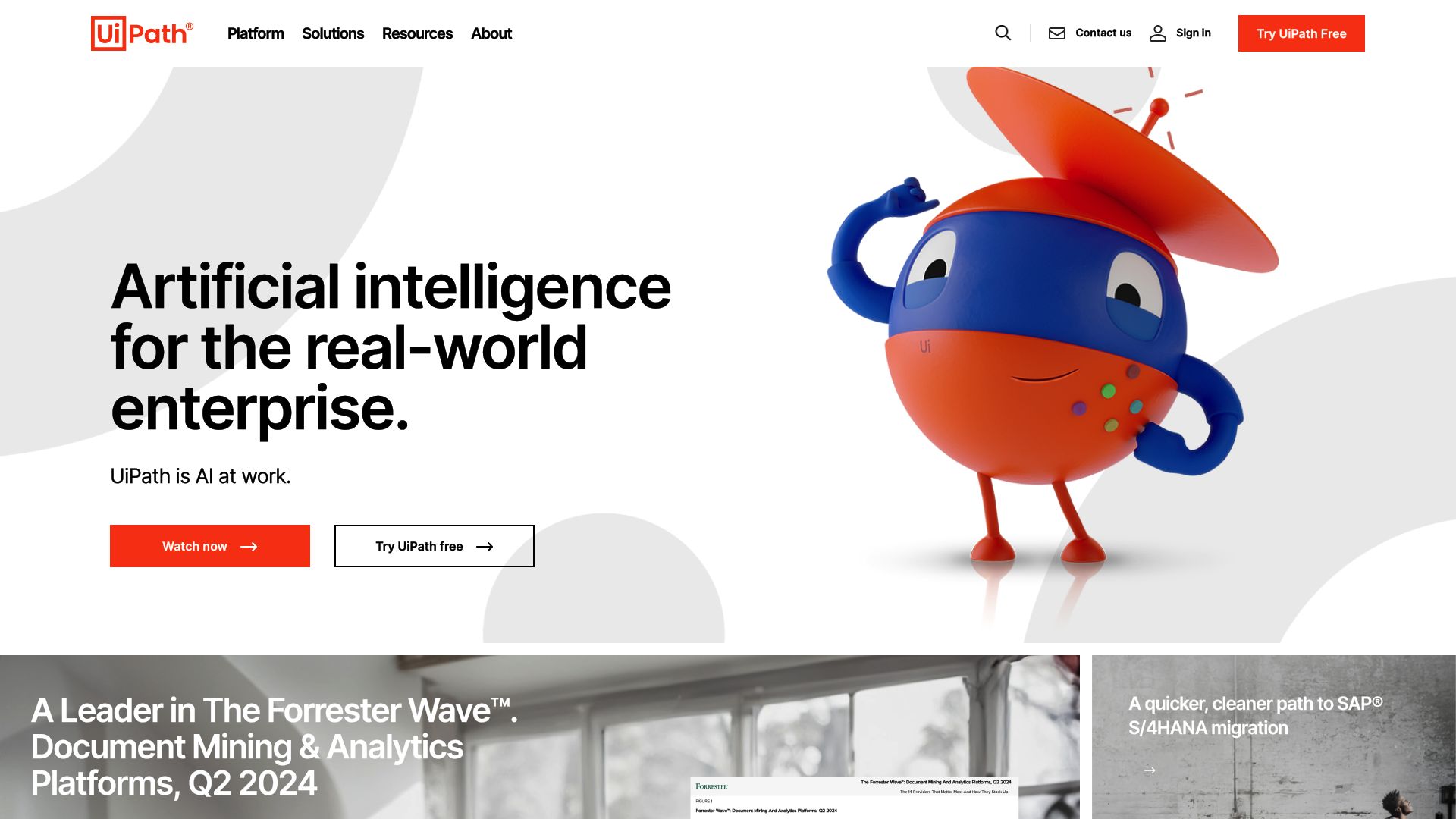
Task: Click the Watch now arrow icon
Action: pos(249,546)
